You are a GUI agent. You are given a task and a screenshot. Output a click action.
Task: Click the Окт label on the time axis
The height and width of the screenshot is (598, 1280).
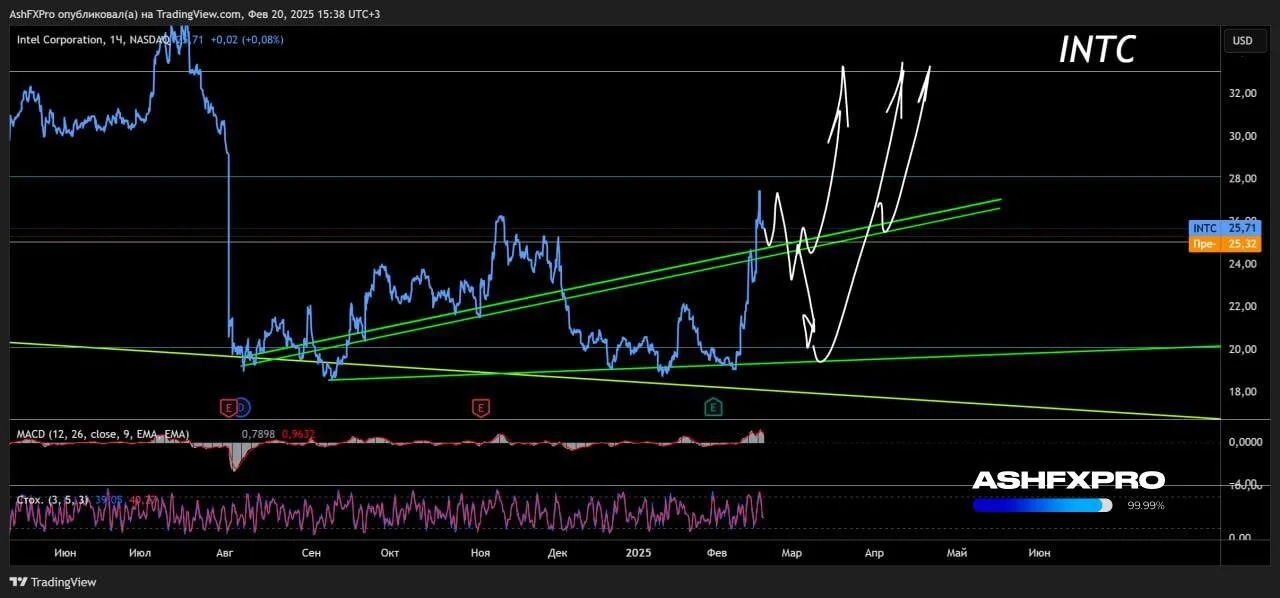[390, 552]
